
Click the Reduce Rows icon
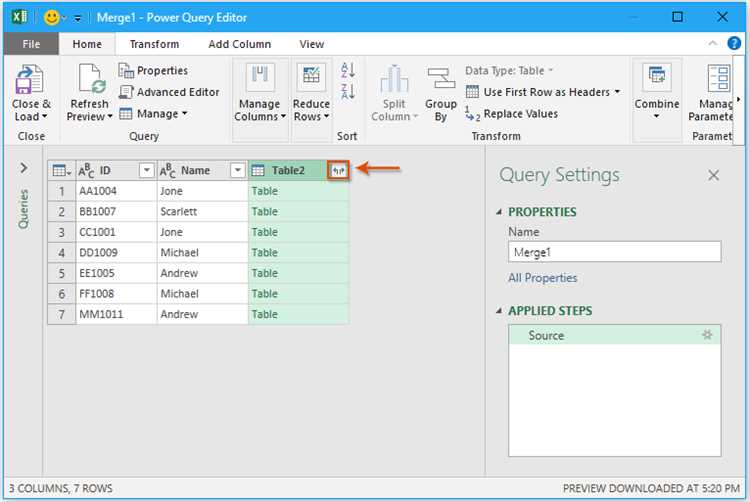311,77
